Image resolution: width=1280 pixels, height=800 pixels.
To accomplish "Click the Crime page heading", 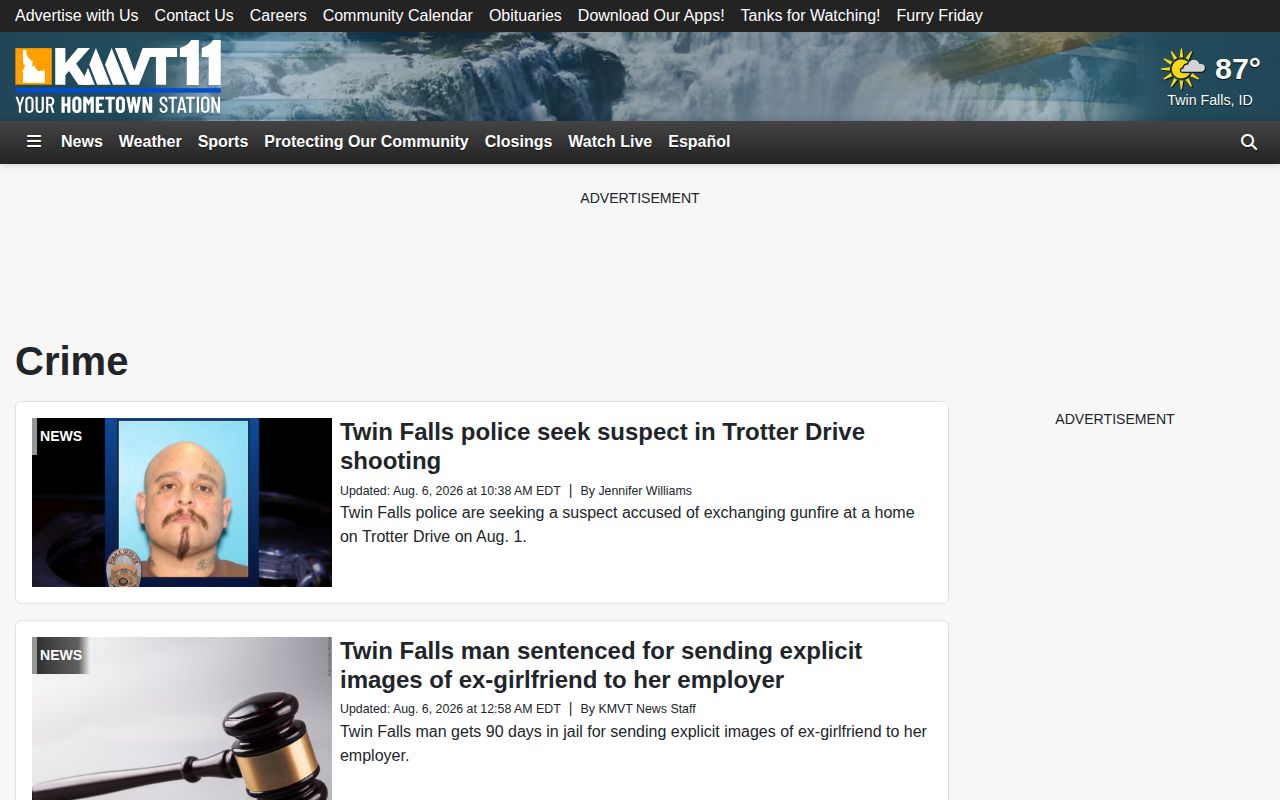I will pyautogui.click(x=72, y=361).
